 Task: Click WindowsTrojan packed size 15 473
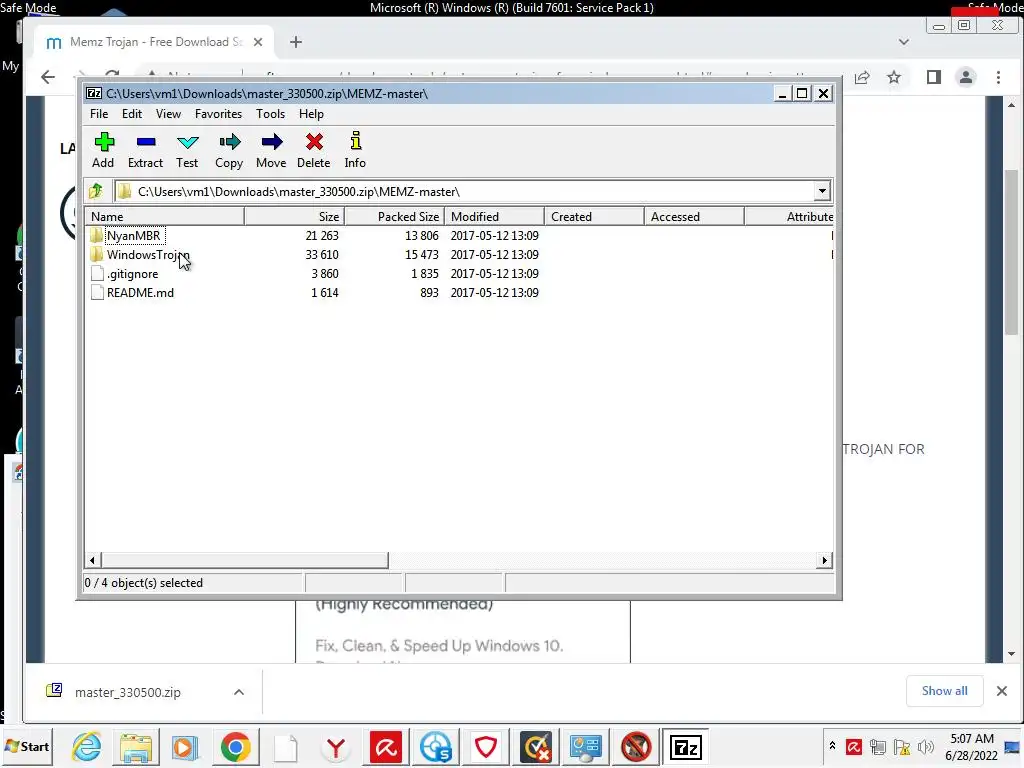click(x=422, y=255)
